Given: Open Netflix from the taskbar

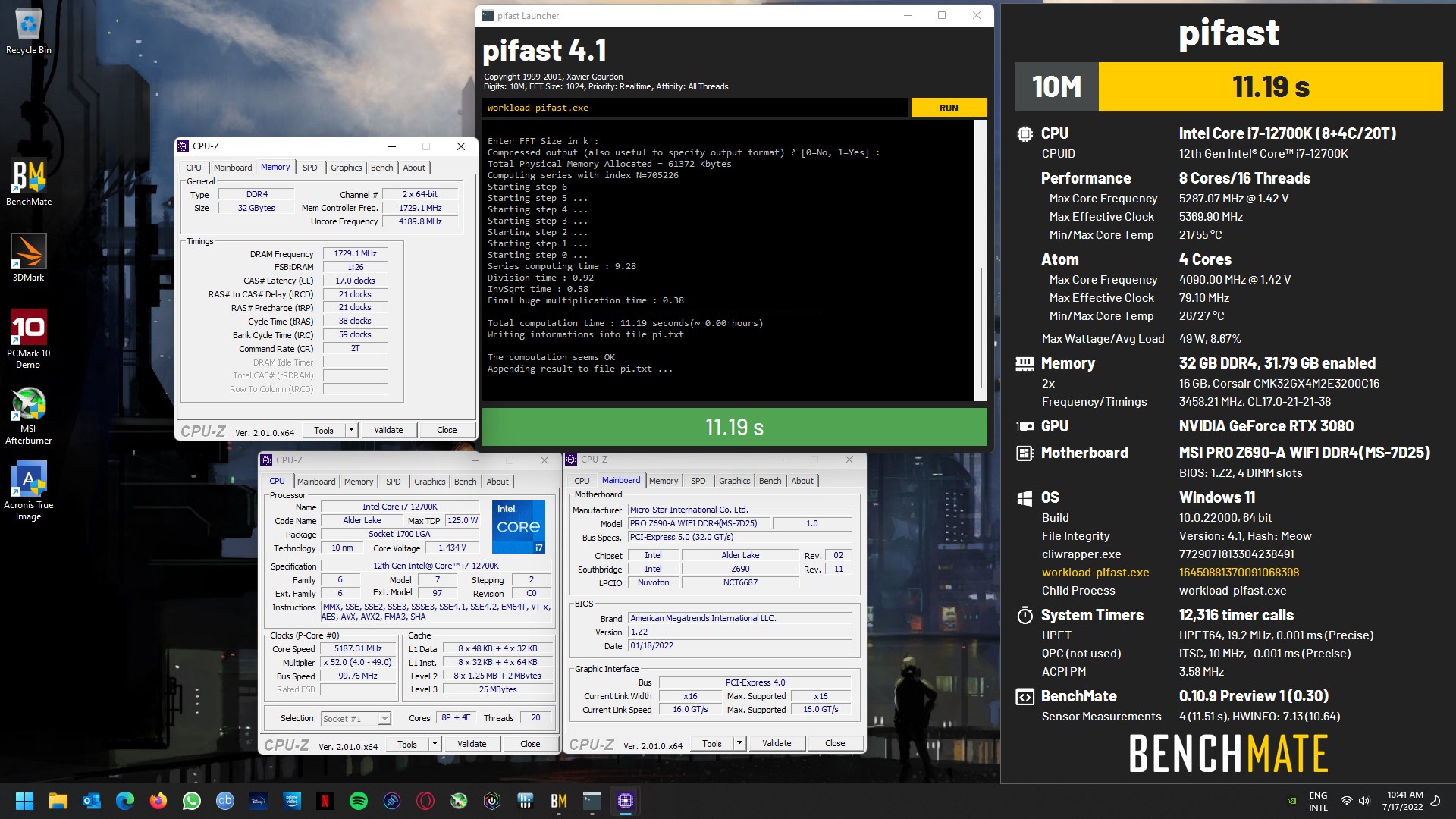Looking at the screenshot, I should (x=325, y=801).
